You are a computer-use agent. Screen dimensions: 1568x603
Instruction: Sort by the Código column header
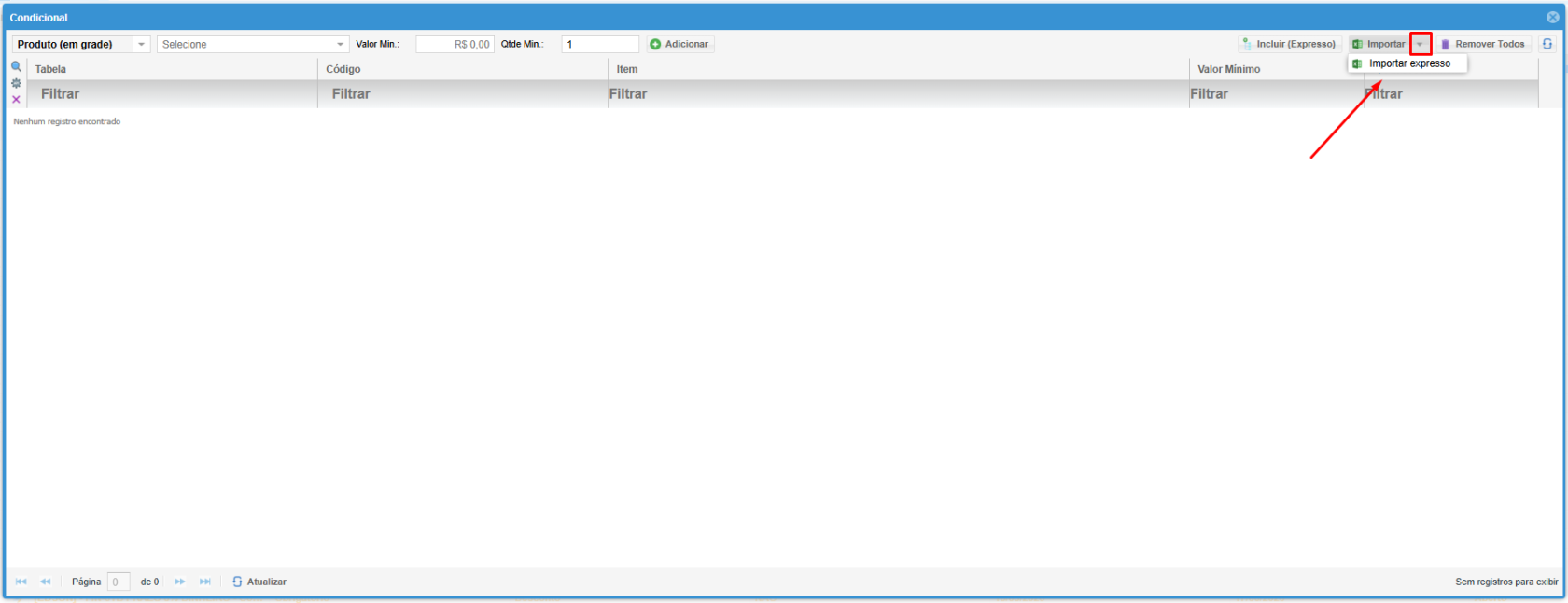click(x=463, y=69)
